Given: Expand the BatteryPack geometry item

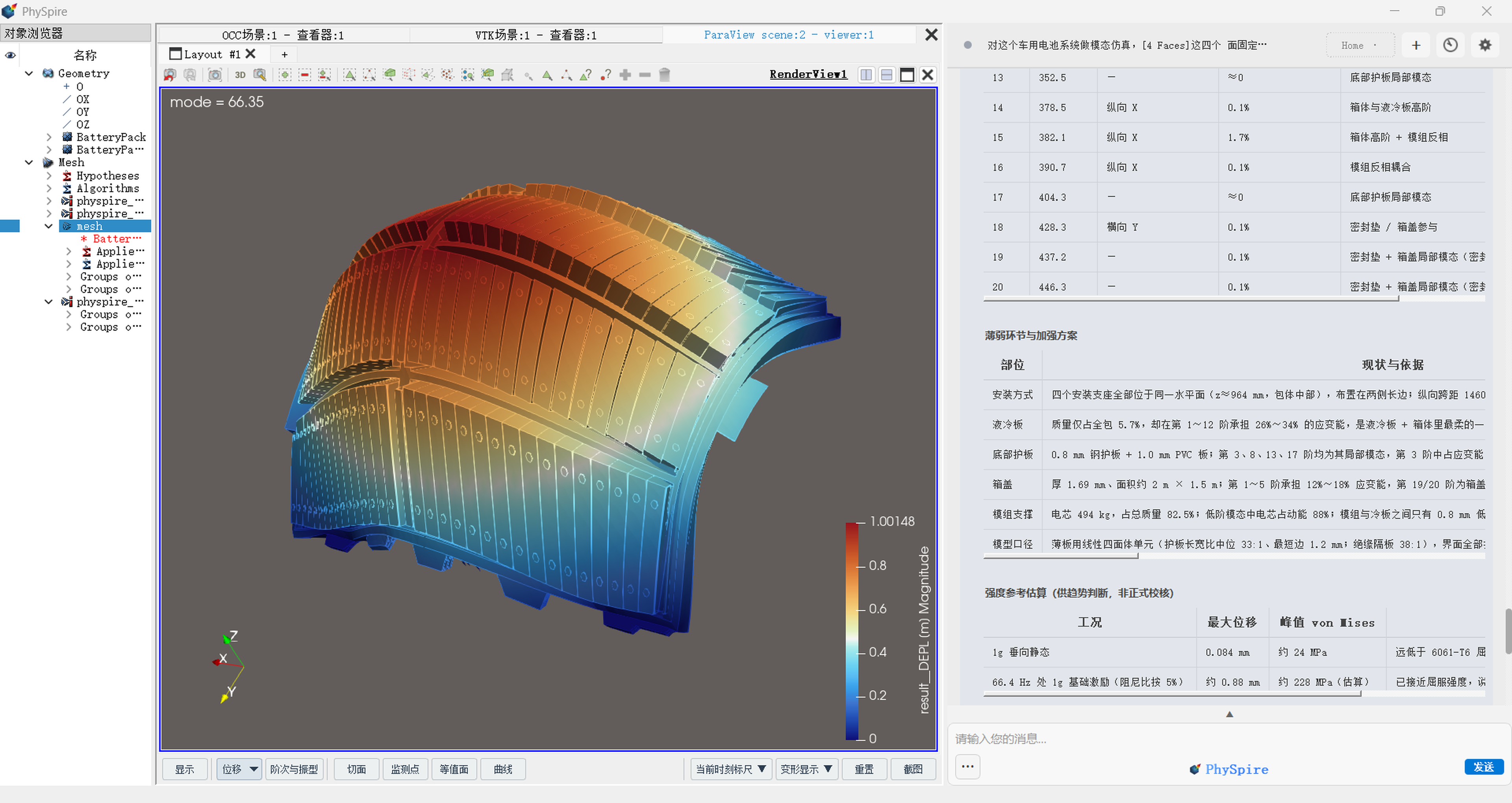Looking at the screenshot, I should pos(49,137).
